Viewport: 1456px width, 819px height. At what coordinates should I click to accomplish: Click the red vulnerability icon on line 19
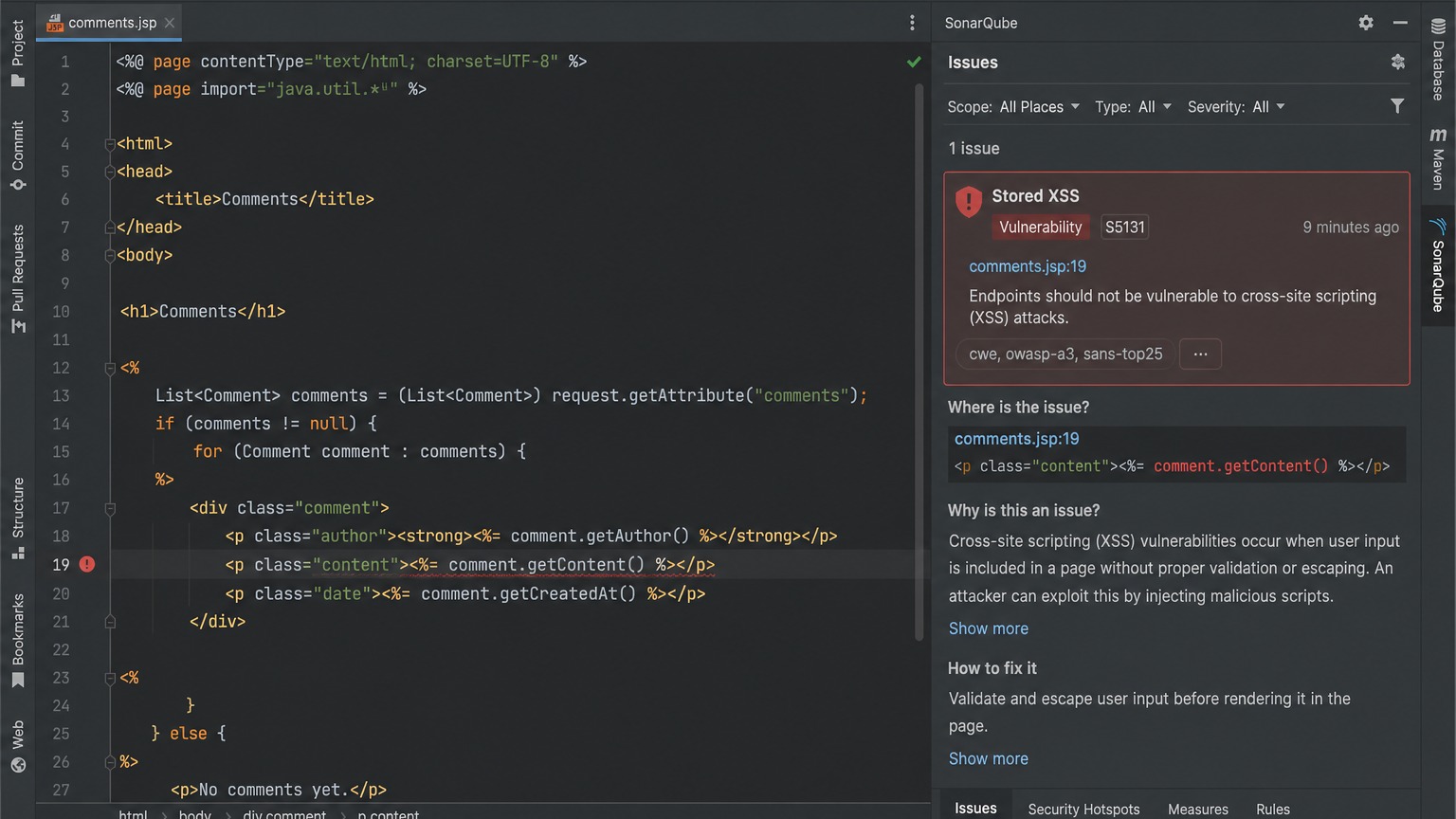pyautogui.click(x=87, y=564)
